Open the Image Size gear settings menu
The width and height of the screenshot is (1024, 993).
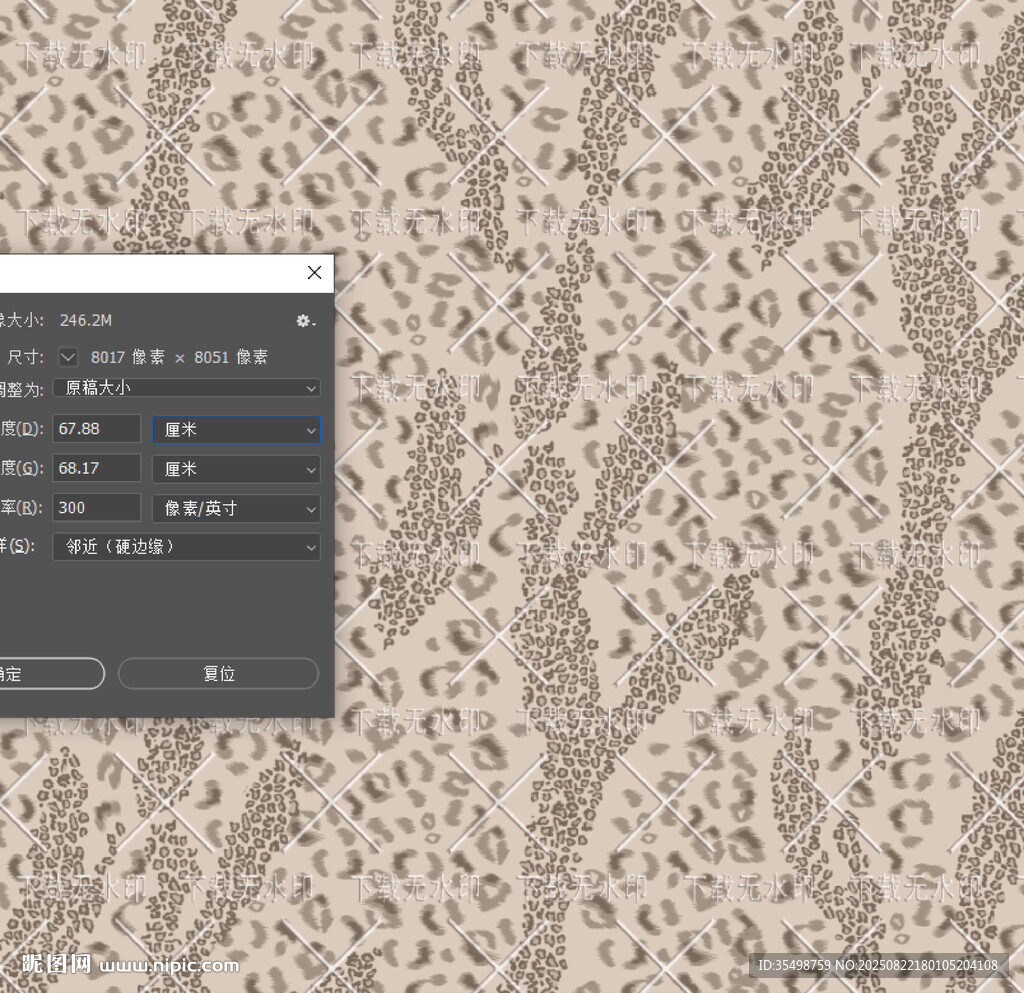tap(305, 321)
